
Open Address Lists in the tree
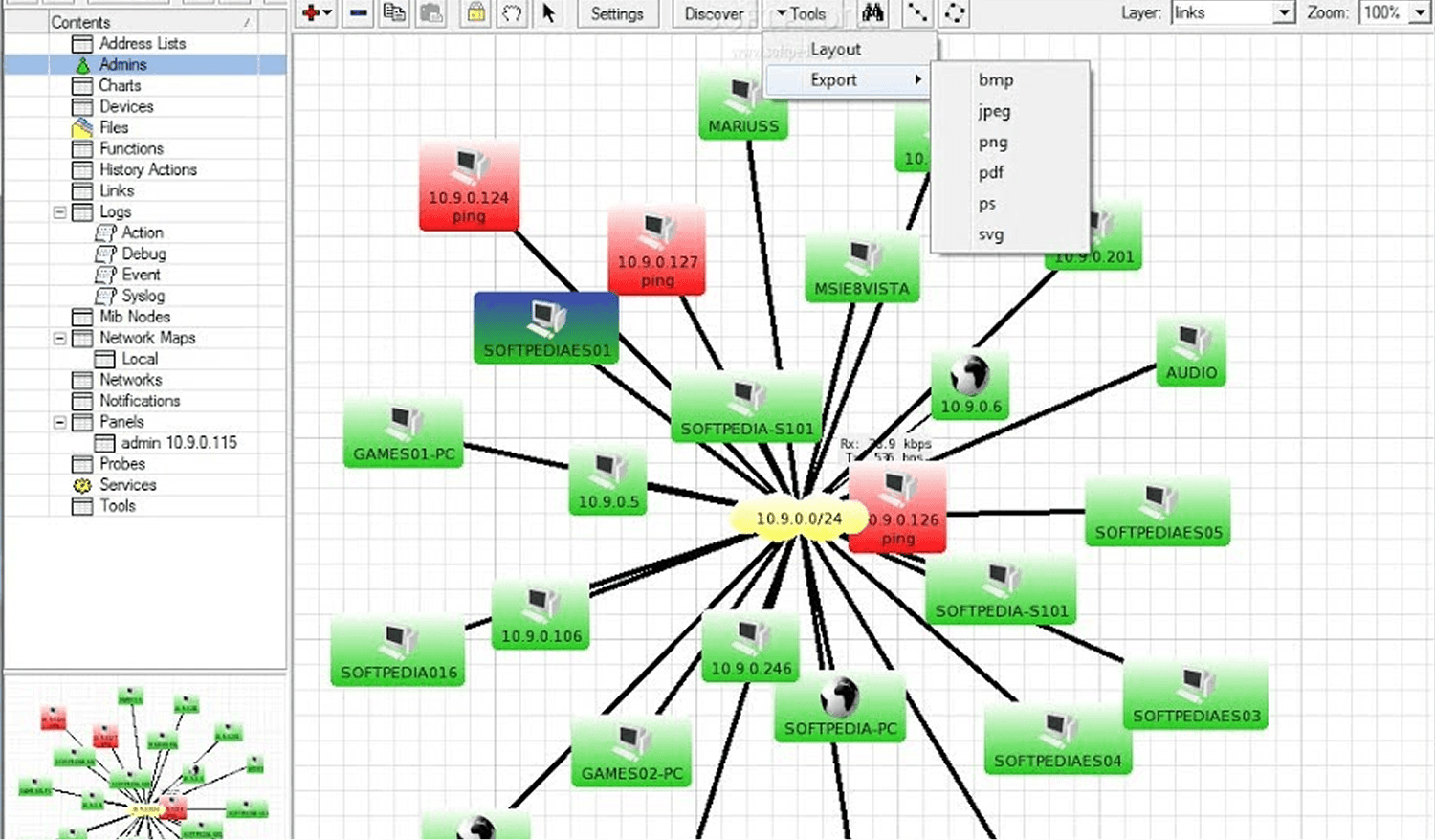click(x=143, y=43)
